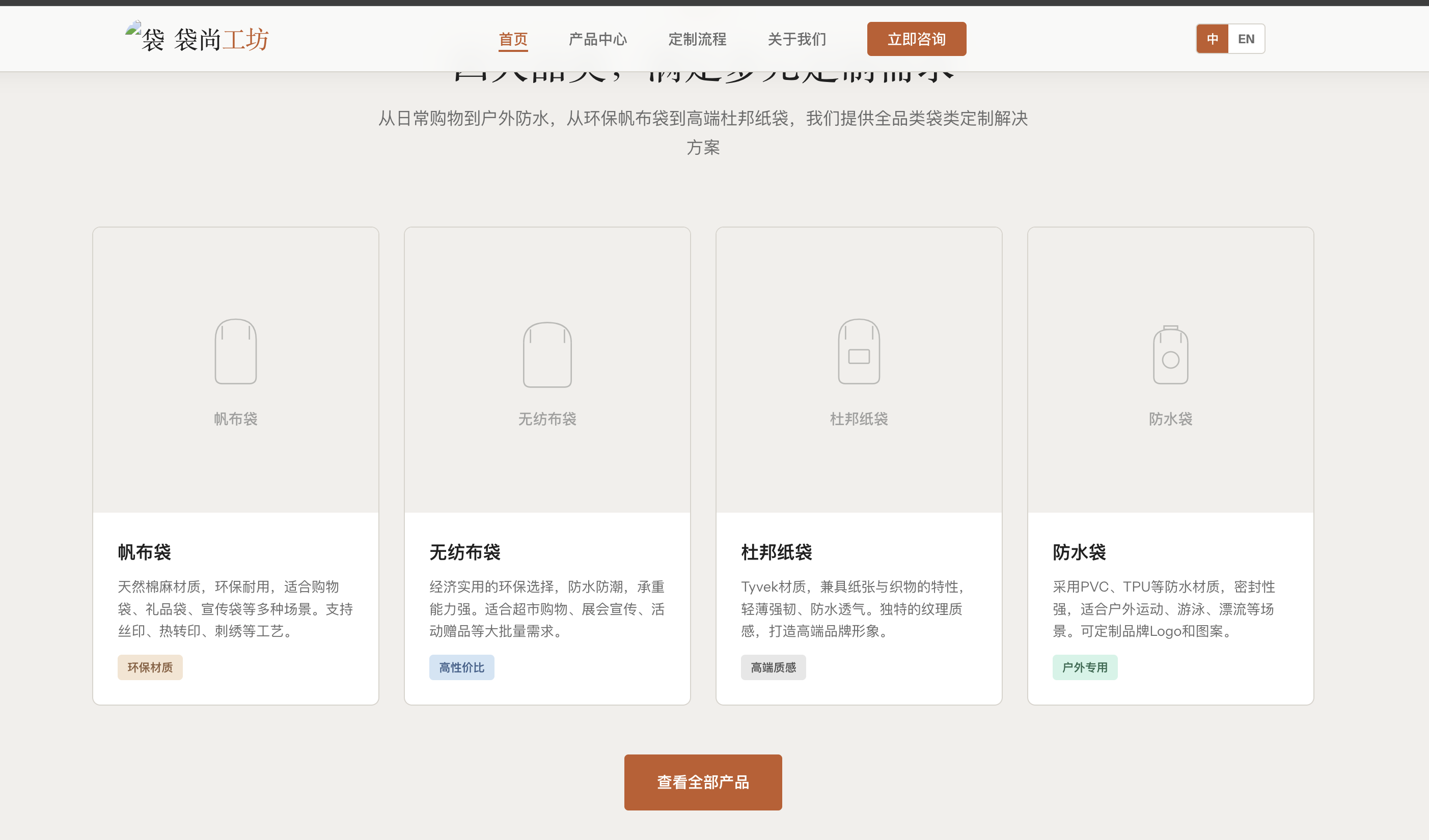Screen dimensions: 1429x840
Task: Go to 定制流程 page
Action: tap(697, 39)
